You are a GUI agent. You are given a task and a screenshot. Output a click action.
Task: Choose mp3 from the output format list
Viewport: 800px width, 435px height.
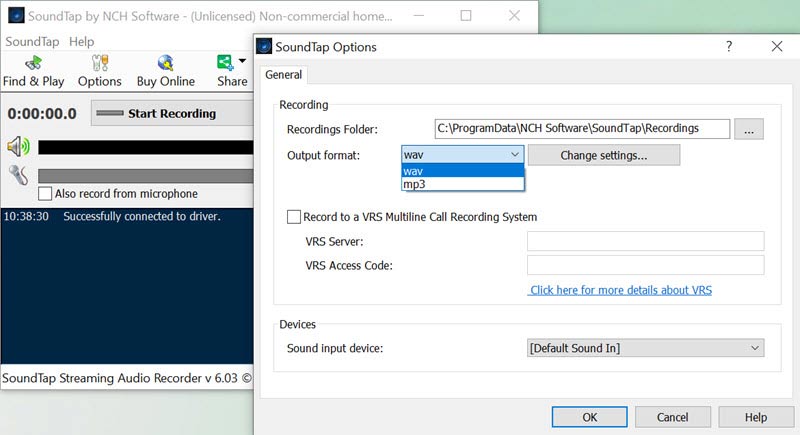[463, 184]
